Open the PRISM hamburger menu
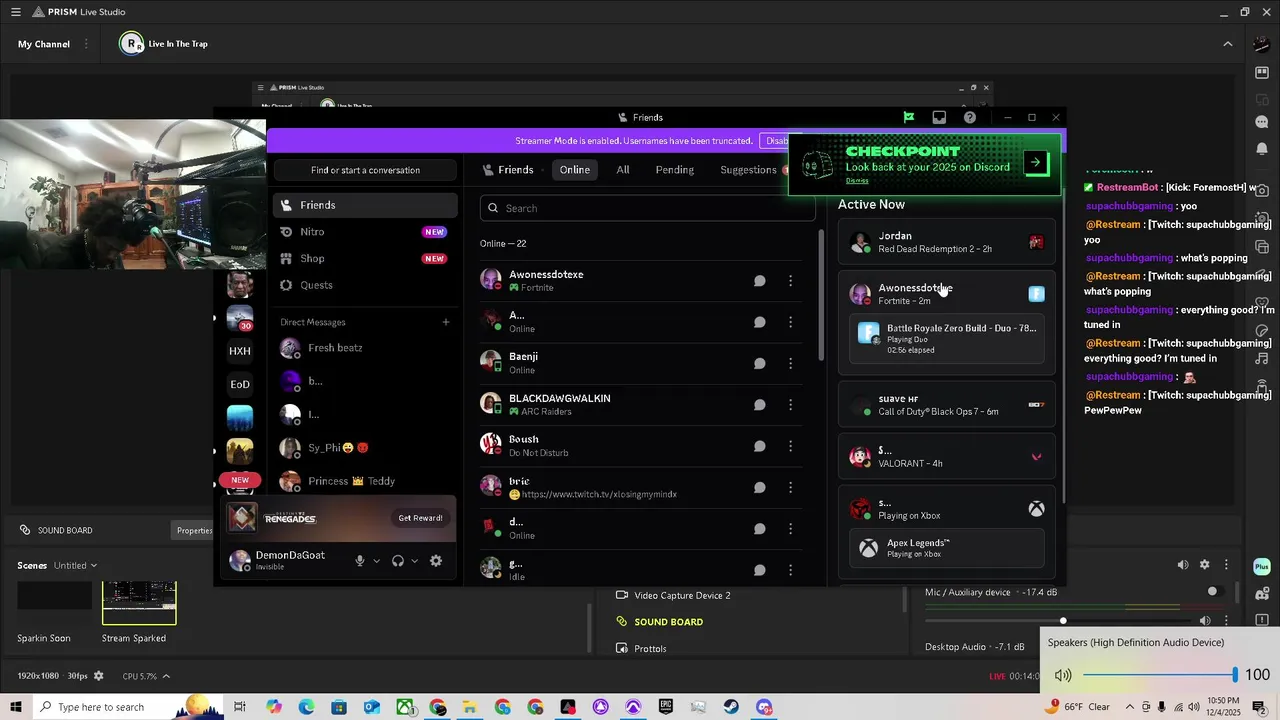Viewport: 1280px width, 720px height. point(15,12)
